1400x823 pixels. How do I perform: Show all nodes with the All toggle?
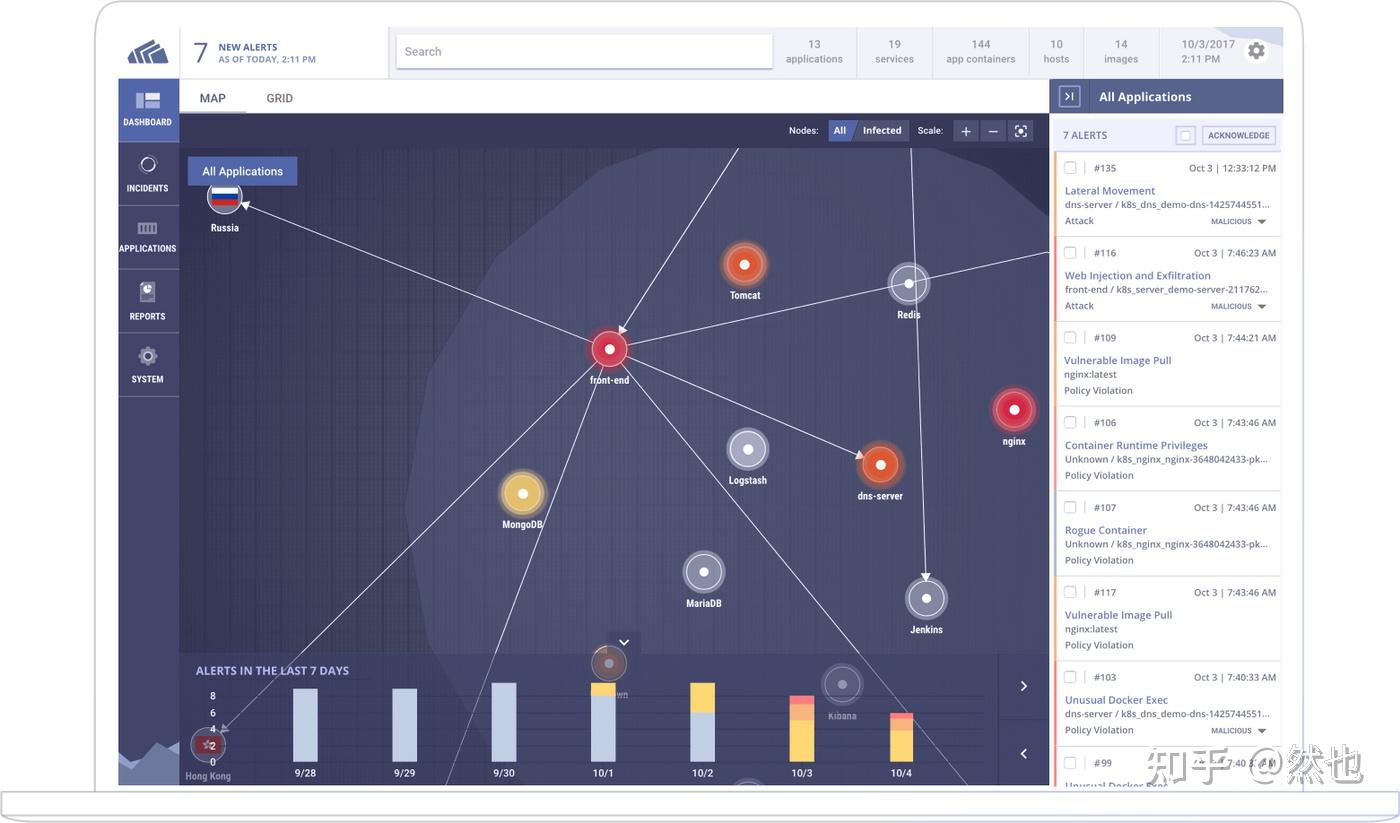click(x=840, y=131)
